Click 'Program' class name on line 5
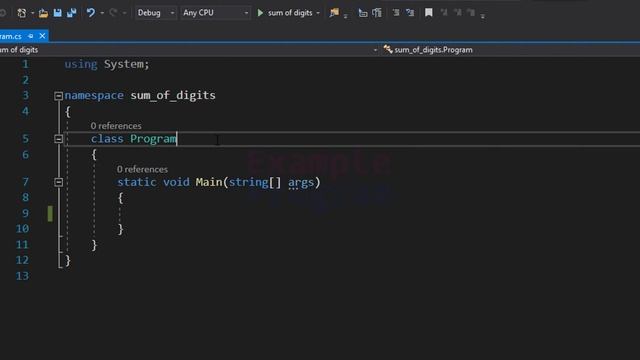The width and height of the screenshot is (640, 360). coord(153,139)
